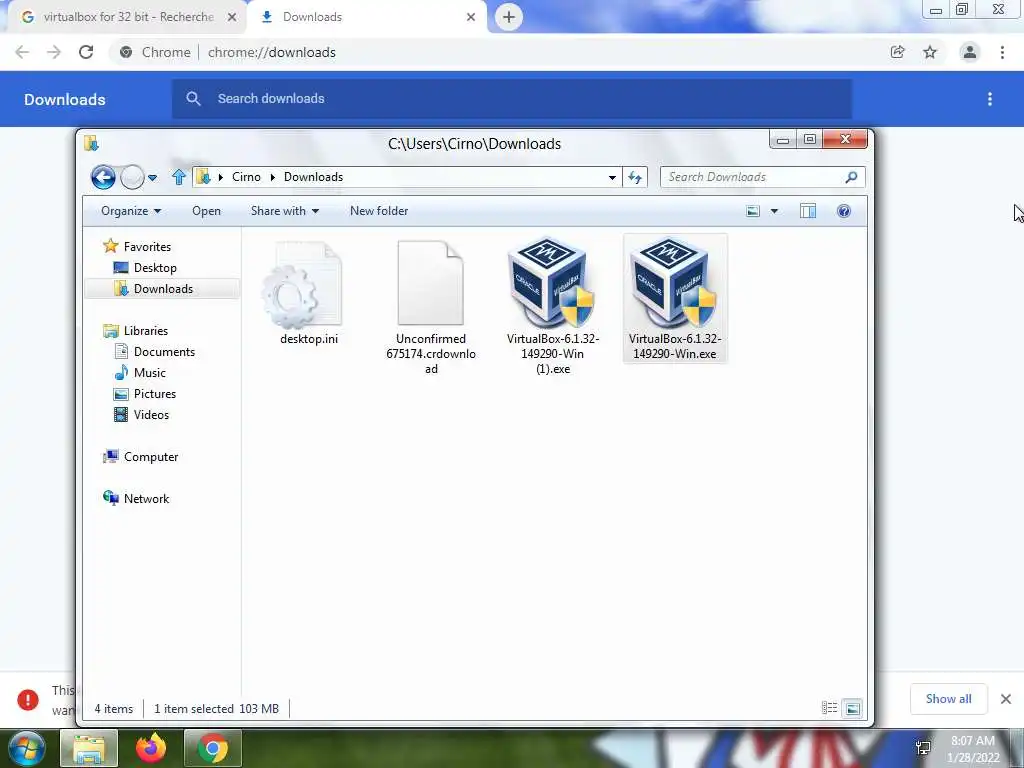Go back in Explorer using Back arrow
Screen dimensions: 1024x768
tap(103, 177)
